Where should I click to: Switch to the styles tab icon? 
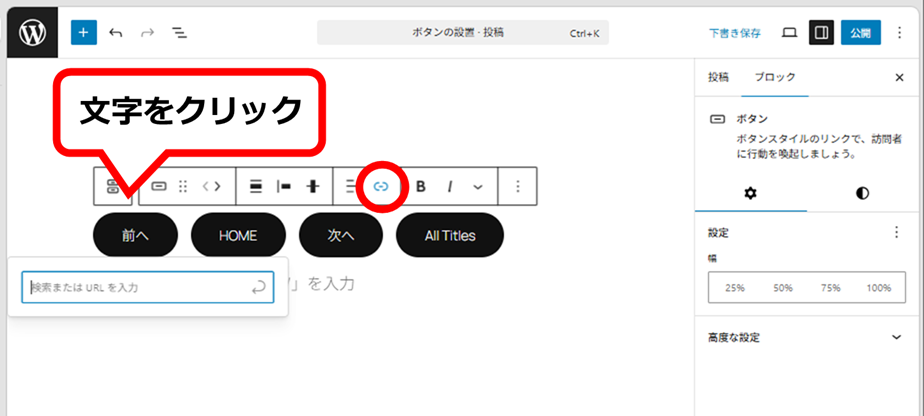pos(862,193)
